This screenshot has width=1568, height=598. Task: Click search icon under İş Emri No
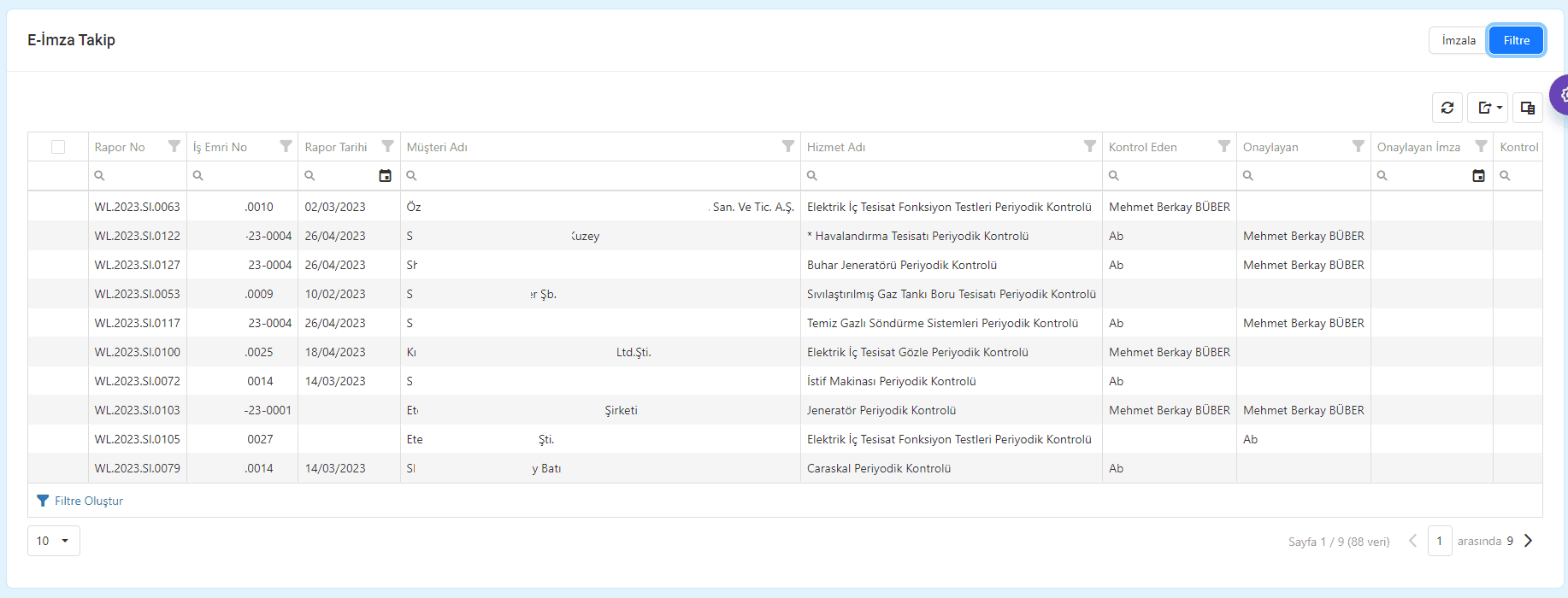coord(197,175)
